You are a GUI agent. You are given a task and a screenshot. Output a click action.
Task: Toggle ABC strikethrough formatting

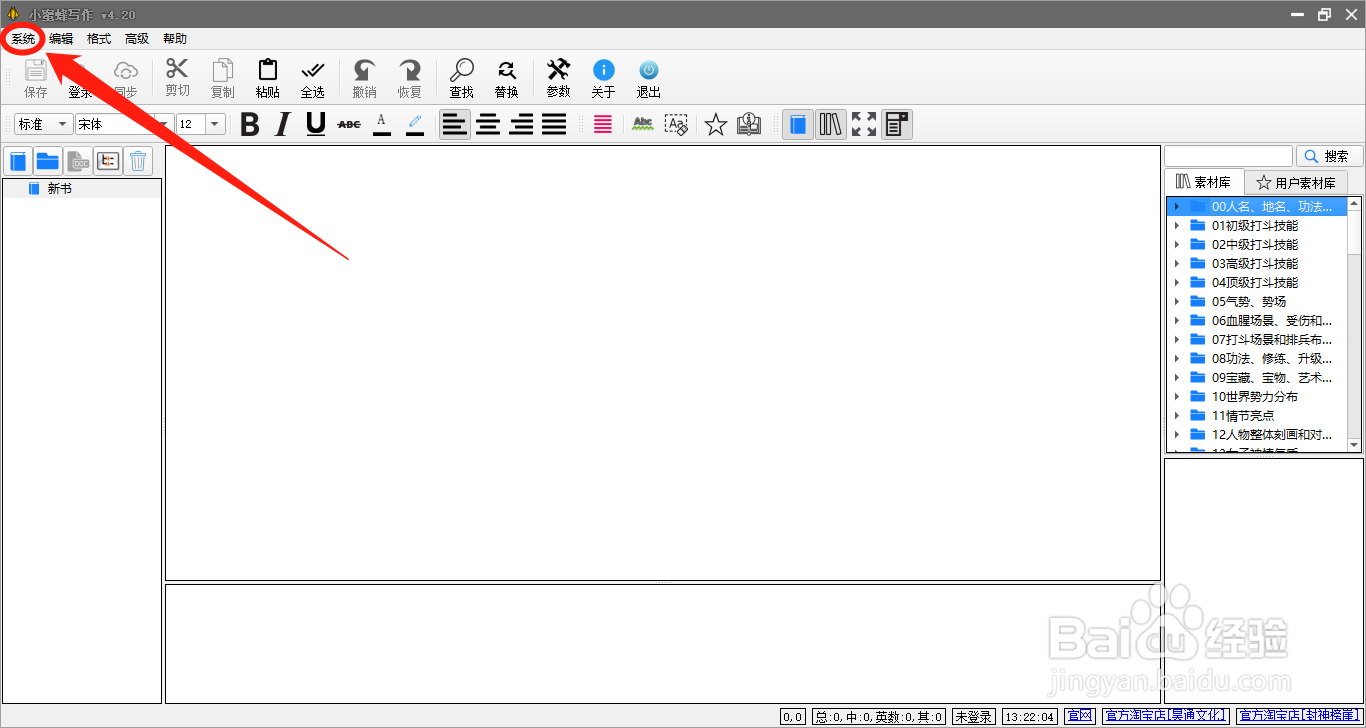(x=349, y=124)
